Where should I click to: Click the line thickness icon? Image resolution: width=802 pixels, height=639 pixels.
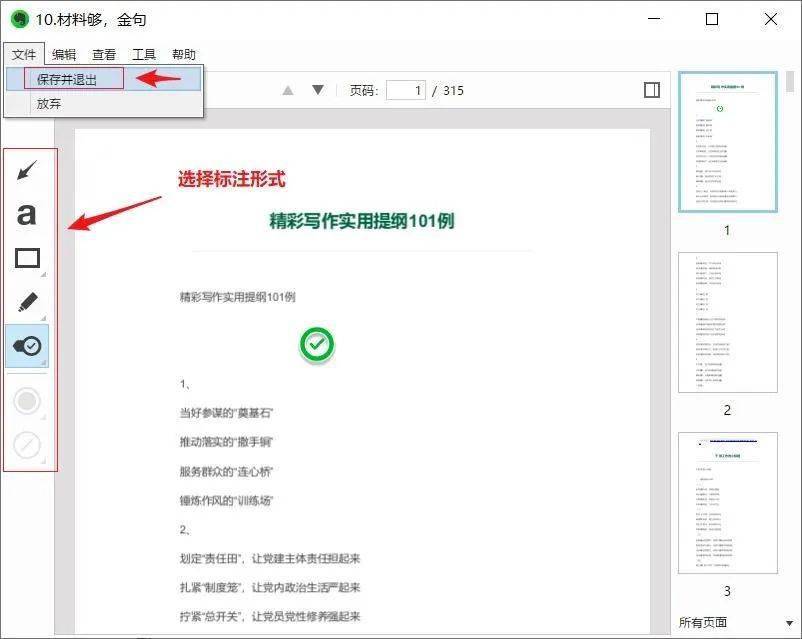click(28, 445)
